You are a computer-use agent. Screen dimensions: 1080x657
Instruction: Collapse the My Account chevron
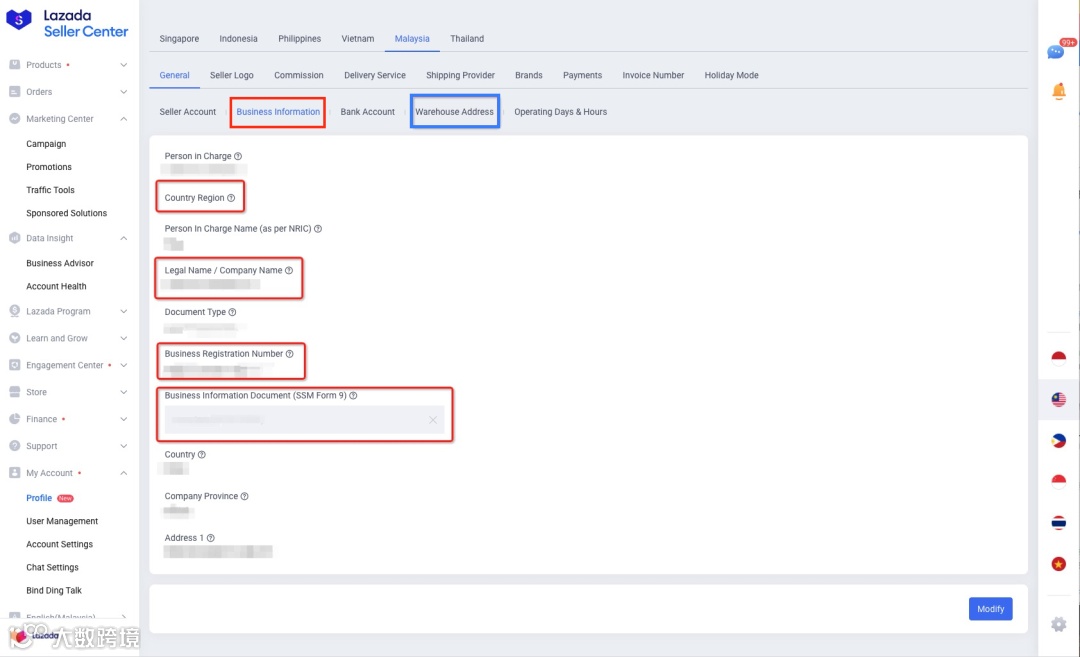coord(123,473)
